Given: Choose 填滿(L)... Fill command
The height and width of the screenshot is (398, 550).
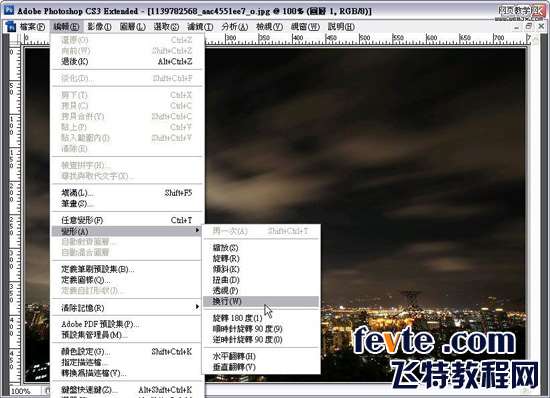Looking at the screenshot, I should [x=127, y=193].
